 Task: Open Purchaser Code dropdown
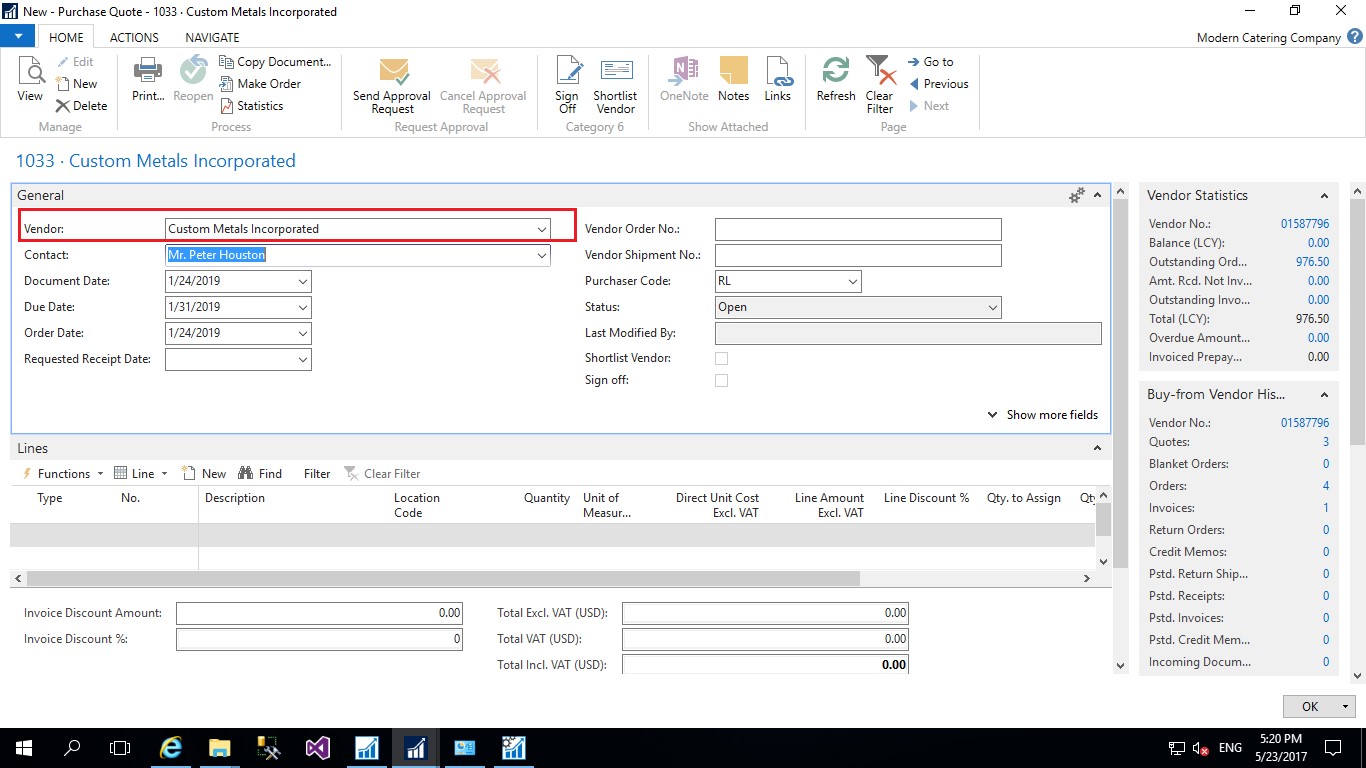[x=852, y=281]
